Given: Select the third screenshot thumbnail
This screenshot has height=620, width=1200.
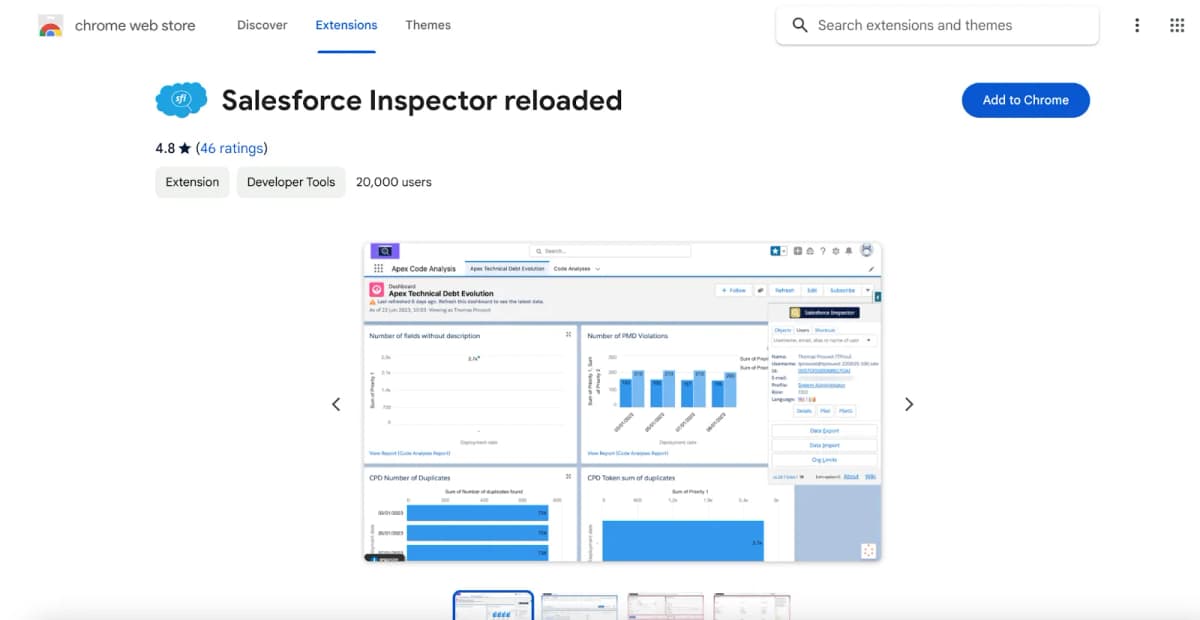Looking at the screenshot, I should coord(666,606).
